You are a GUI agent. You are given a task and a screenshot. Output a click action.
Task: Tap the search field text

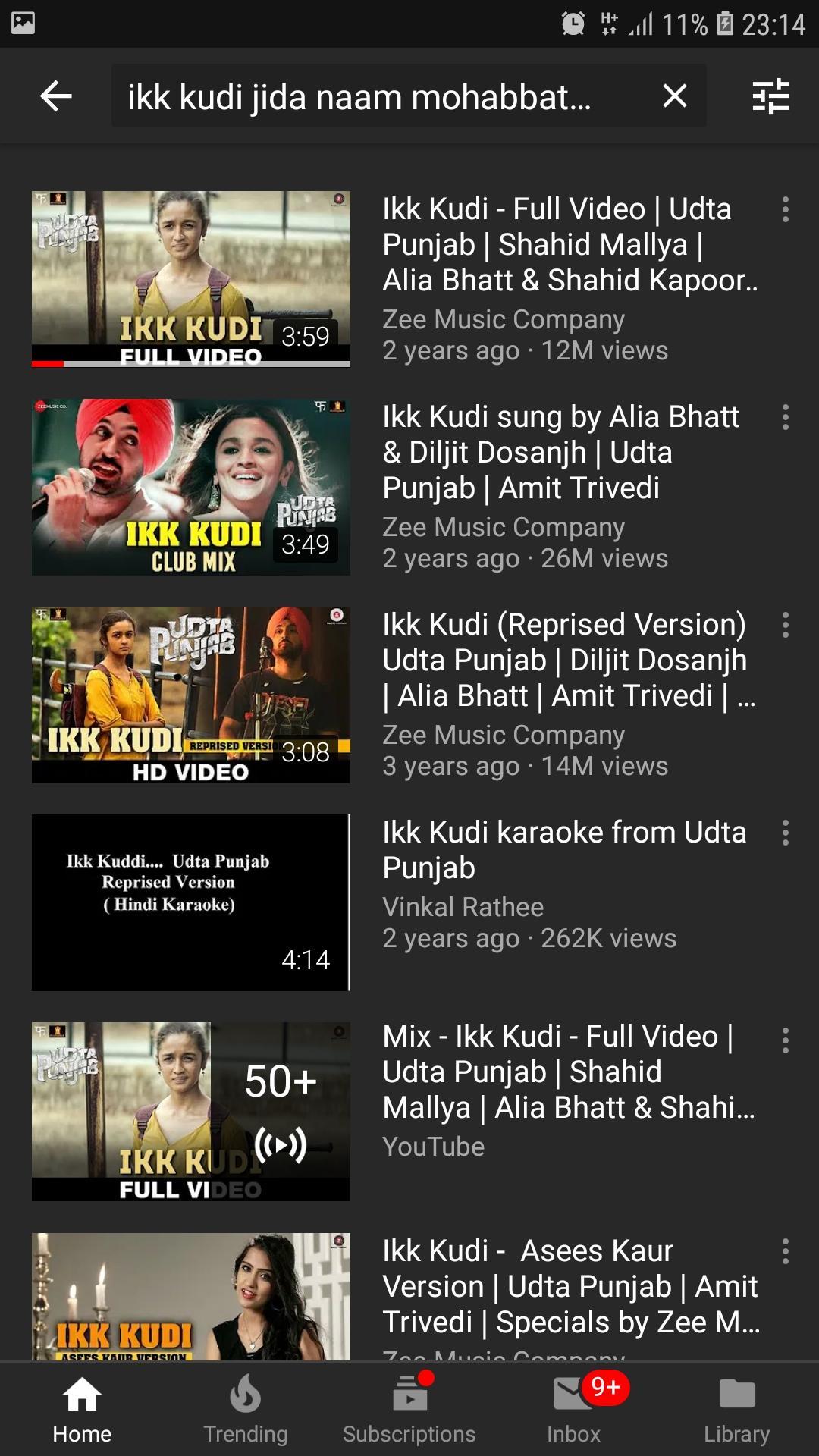pos(359,97)
